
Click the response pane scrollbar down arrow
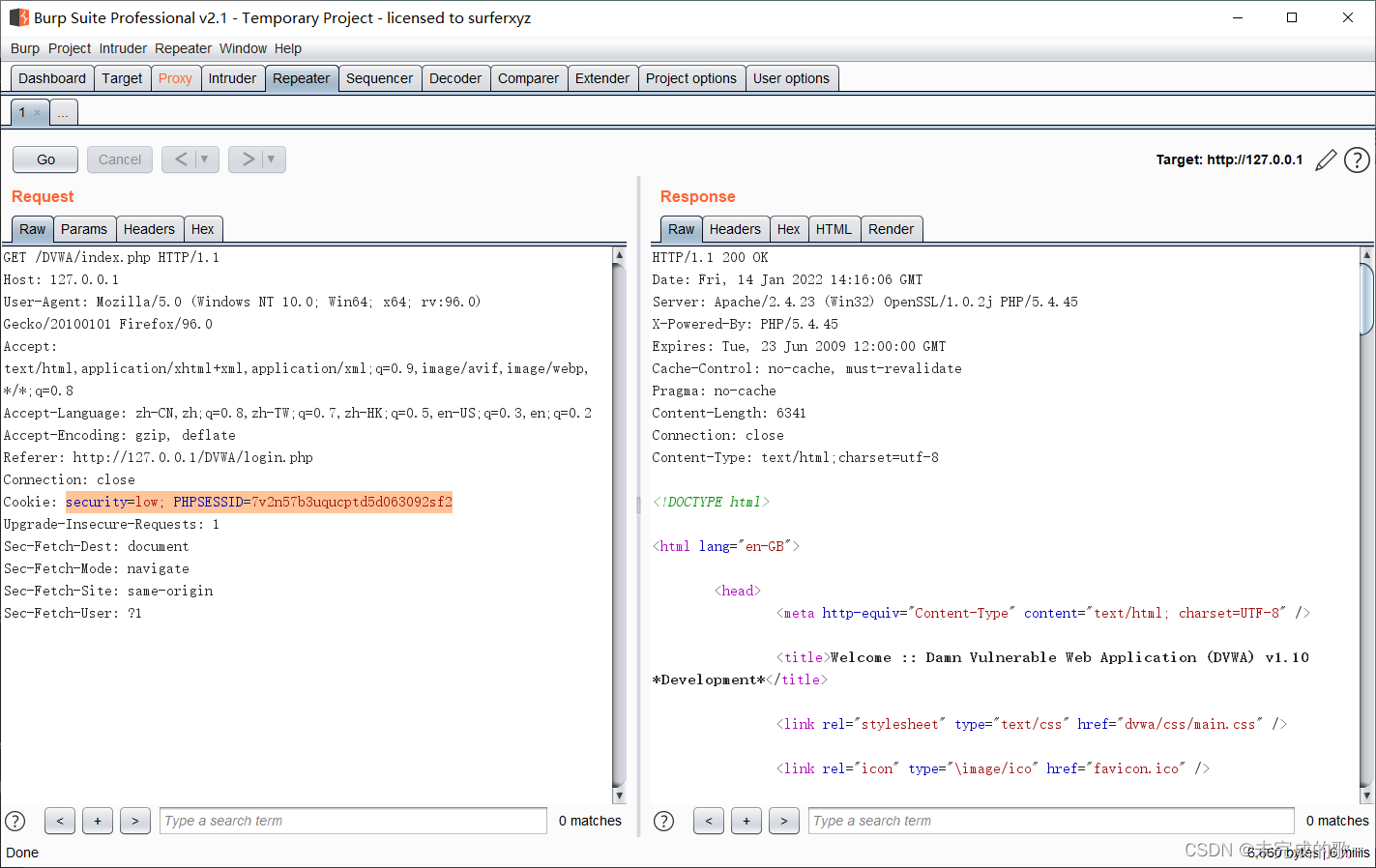click(x=1366, y=796)
